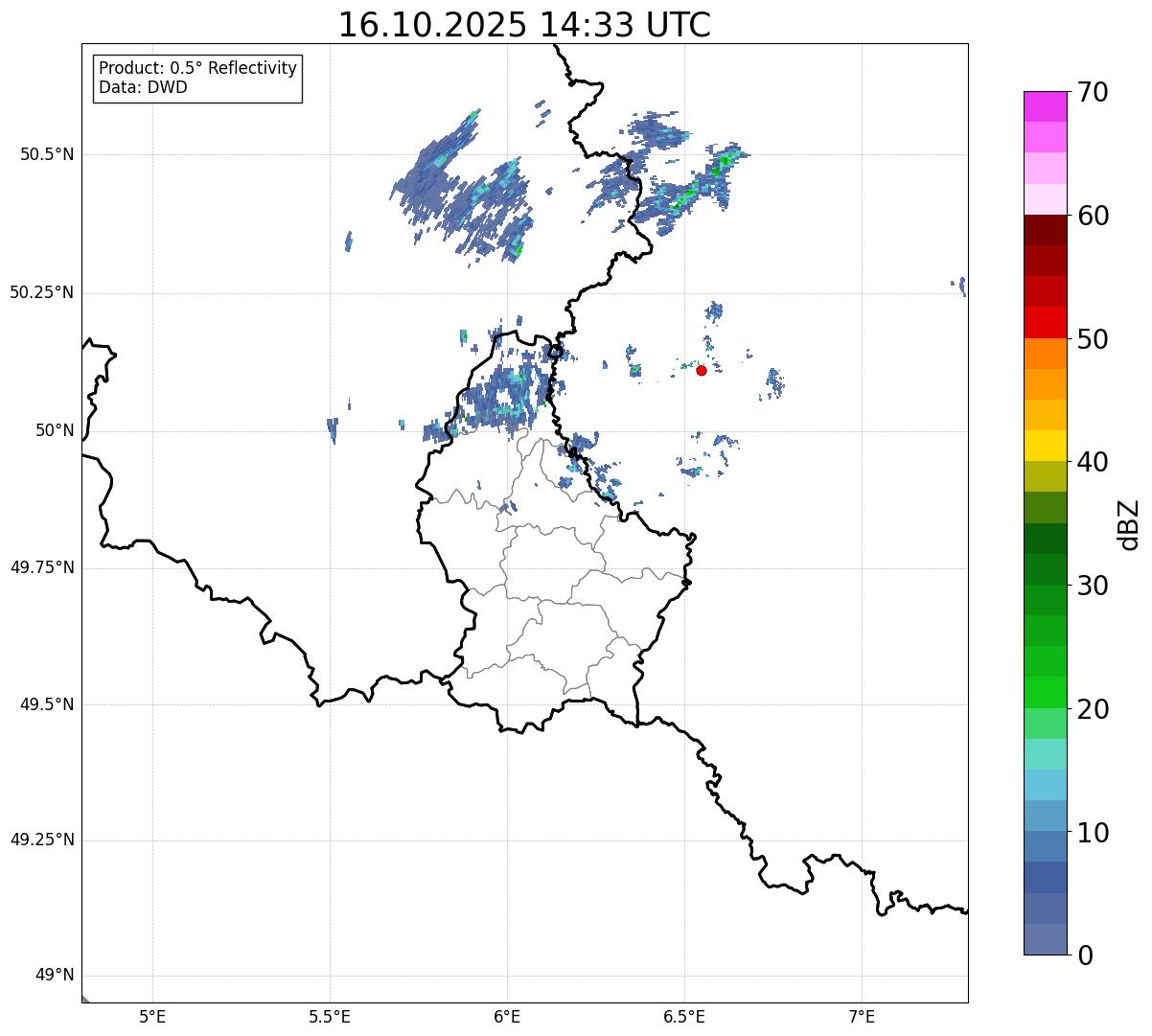The width and height of the screenshot is (1152, 1036).
Task: Click the 'Data: DWD' text
Action: tap(143, 87)
